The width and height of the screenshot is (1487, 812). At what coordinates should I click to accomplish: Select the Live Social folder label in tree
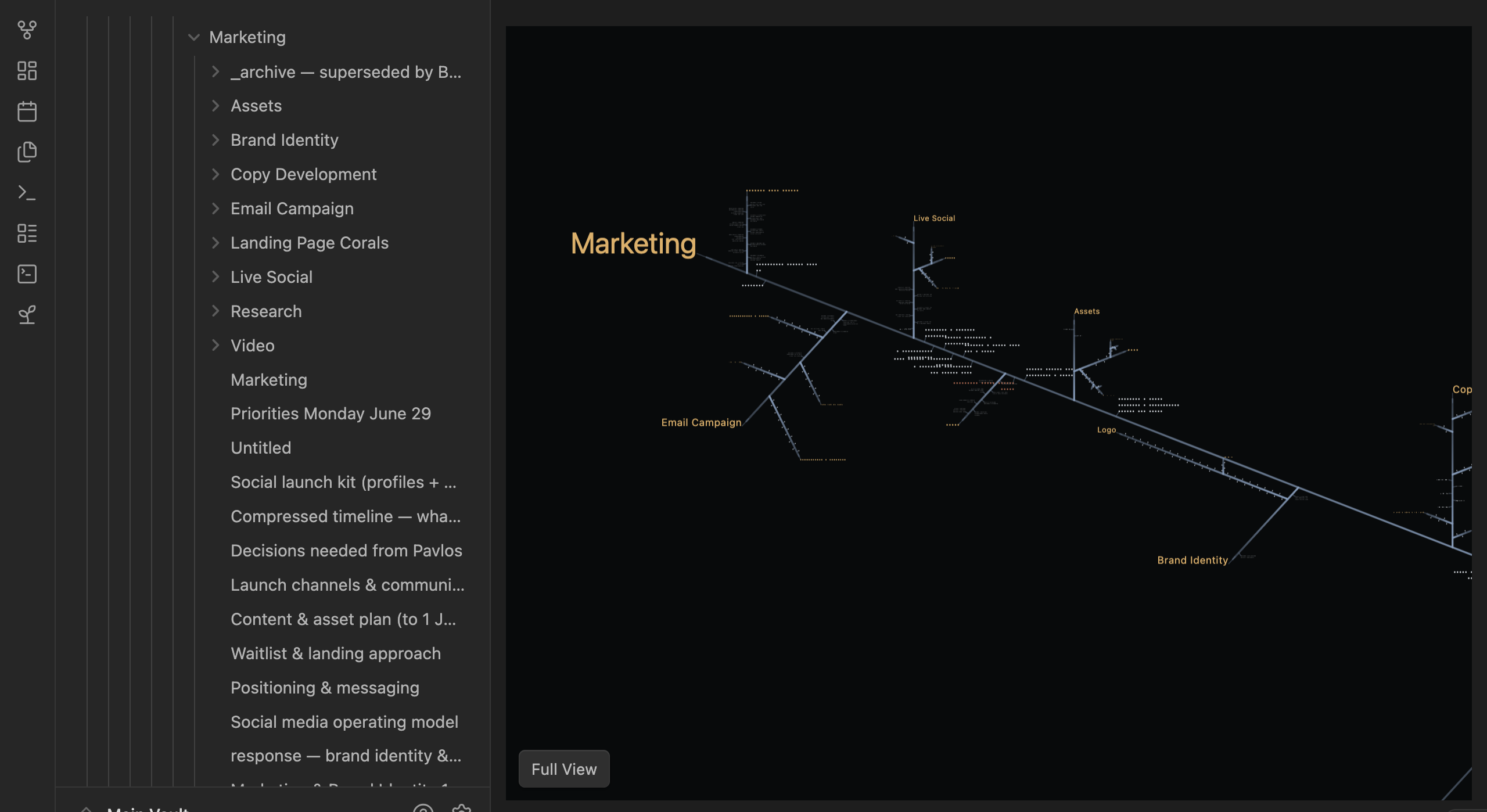click(x=272, y=277)
